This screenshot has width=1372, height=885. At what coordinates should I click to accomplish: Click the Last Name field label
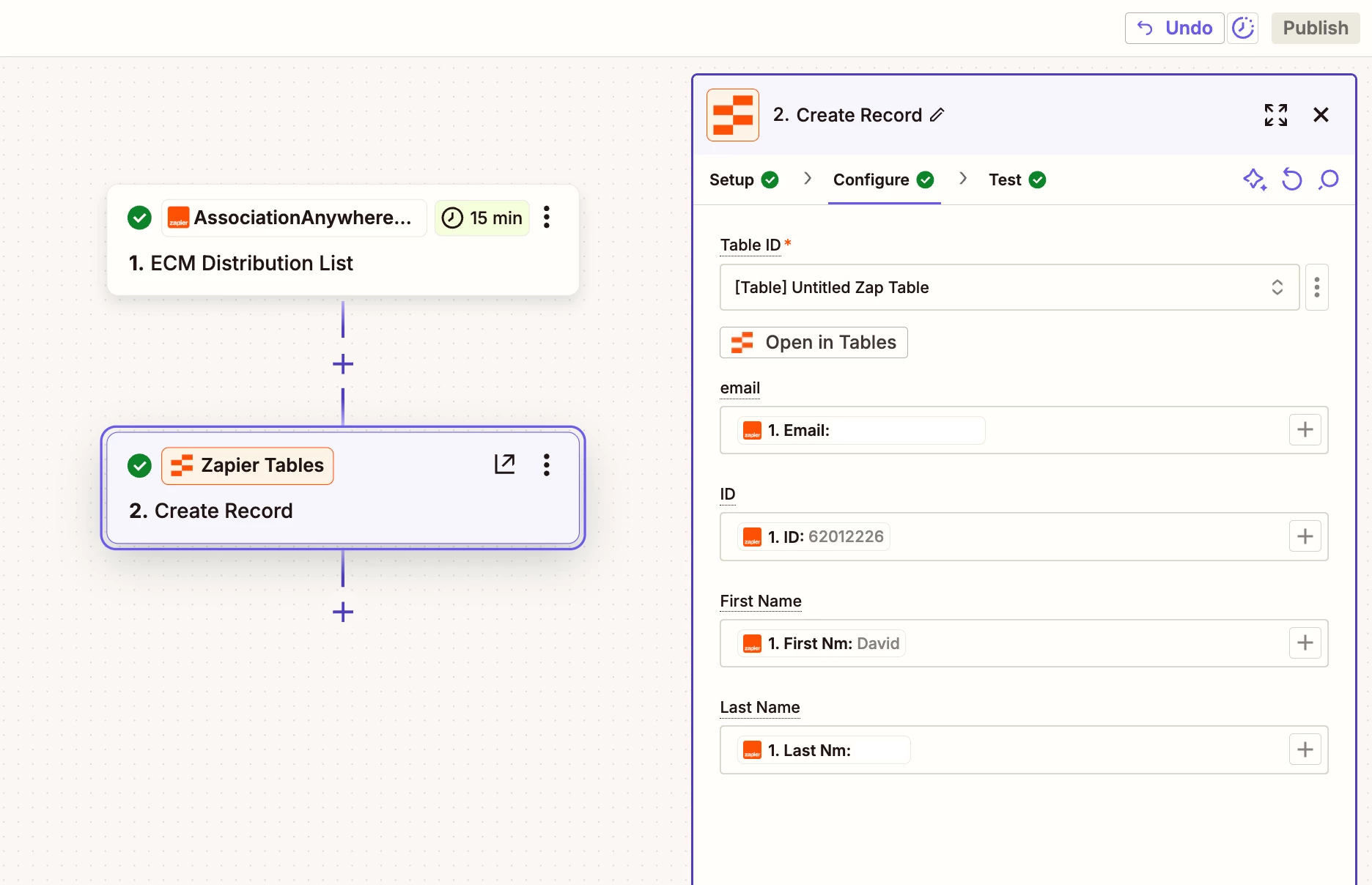pyautogui.click(x=760, y=708)
